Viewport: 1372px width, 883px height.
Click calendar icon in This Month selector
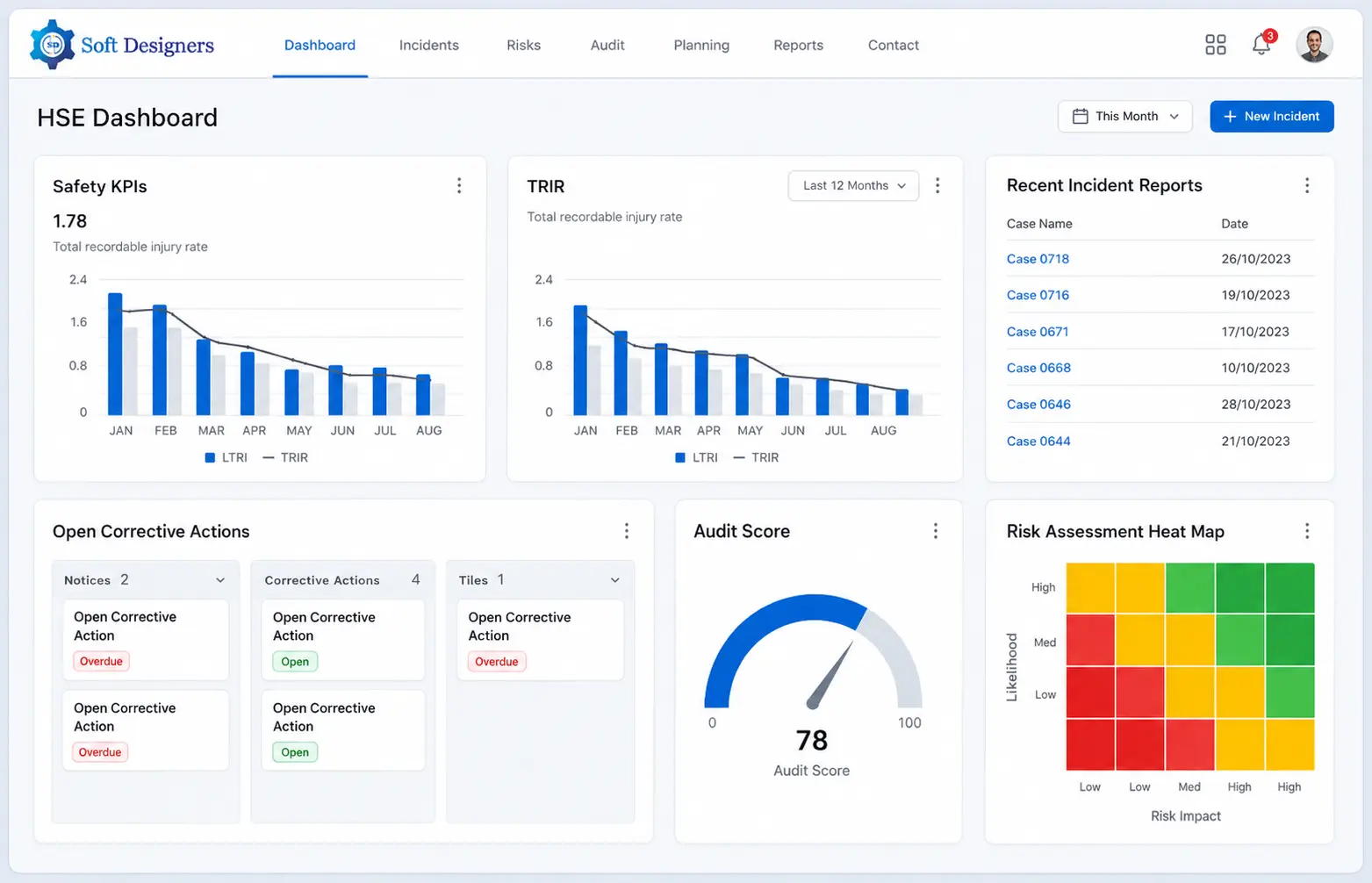1081,116
